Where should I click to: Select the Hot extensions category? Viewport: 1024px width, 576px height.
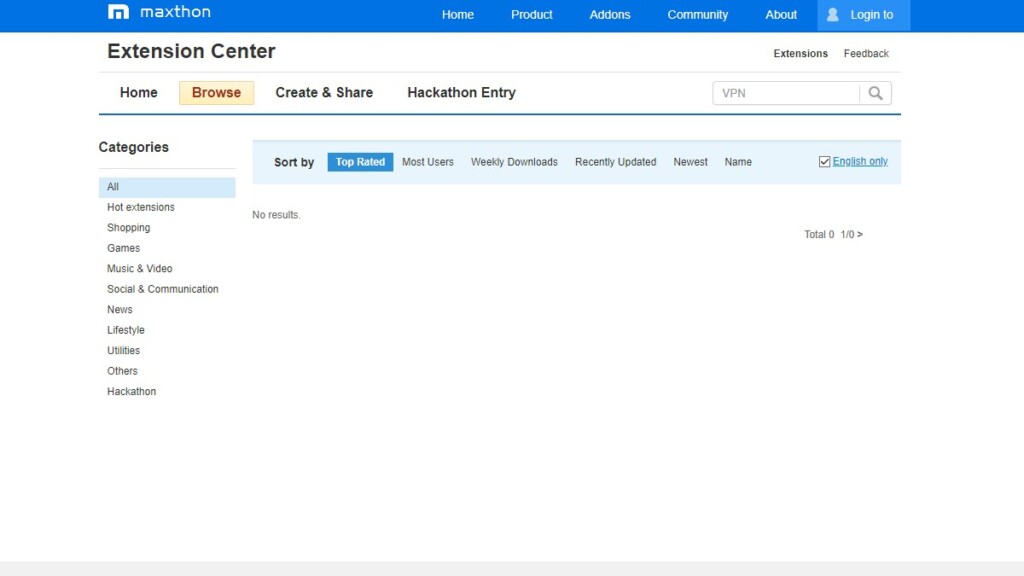(141, 207)
